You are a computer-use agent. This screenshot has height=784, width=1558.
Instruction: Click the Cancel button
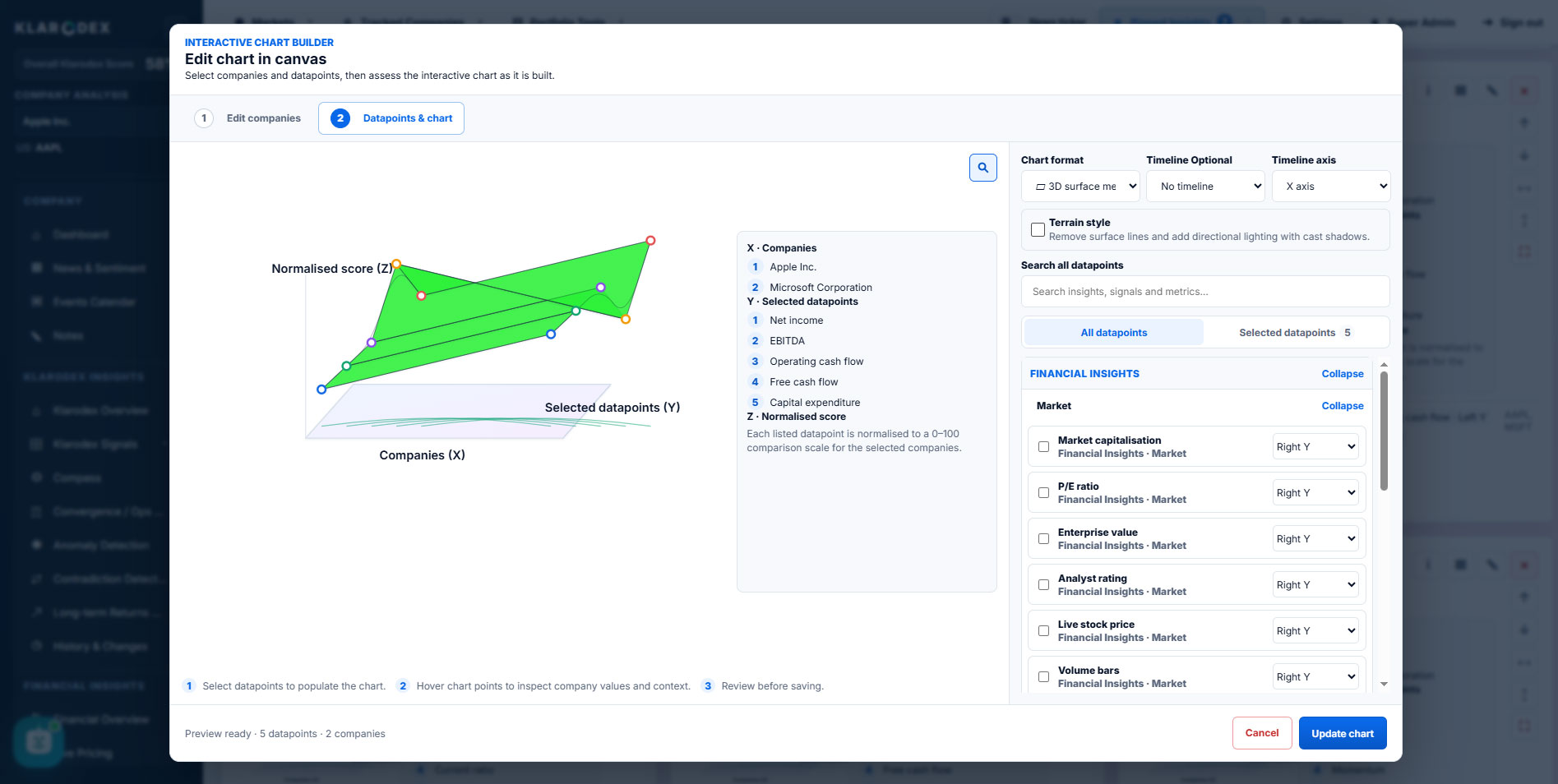pyautogui.click(x=1262, y=733)
